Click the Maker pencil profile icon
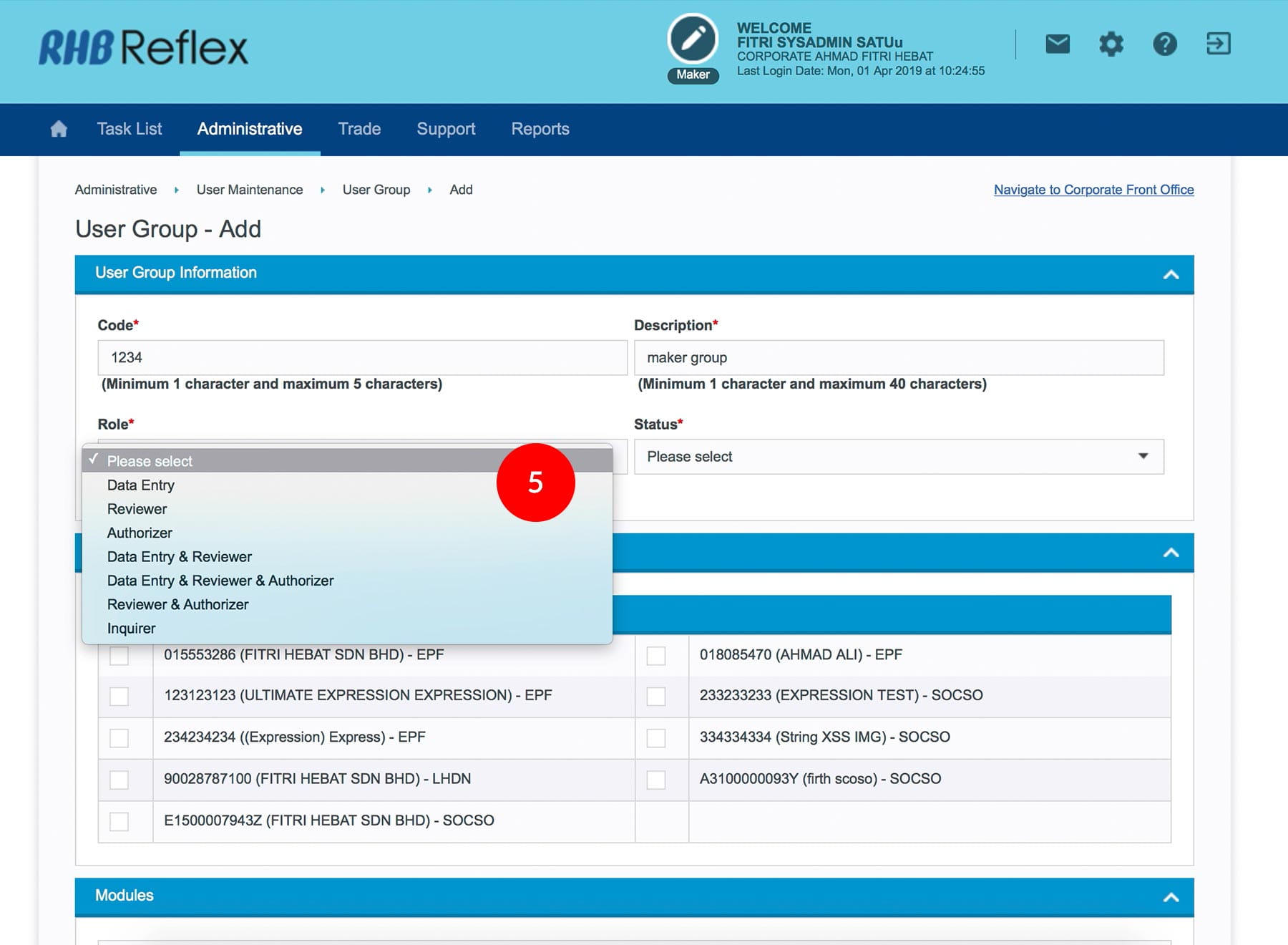The width and height of the screenshot is (1288, 945). coord(692,39)
